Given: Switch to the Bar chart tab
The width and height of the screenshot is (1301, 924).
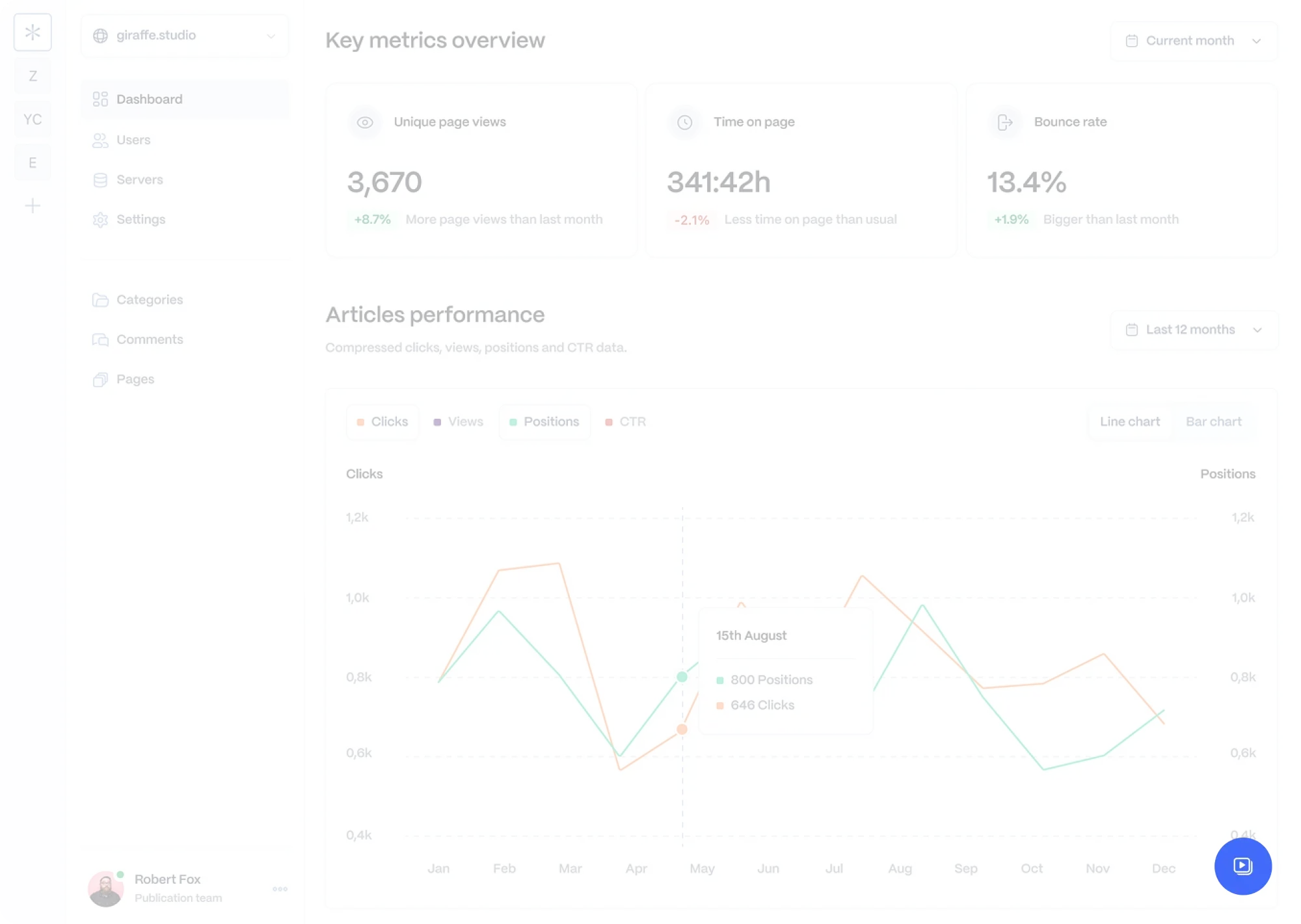Looking at the screenshot, I should click(1213, 422).
